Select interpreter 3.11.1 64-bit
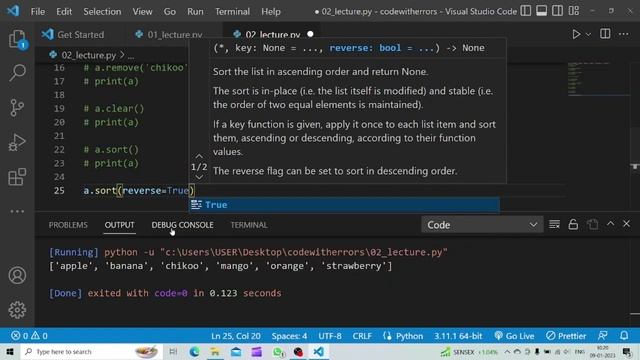 point(458,336)
